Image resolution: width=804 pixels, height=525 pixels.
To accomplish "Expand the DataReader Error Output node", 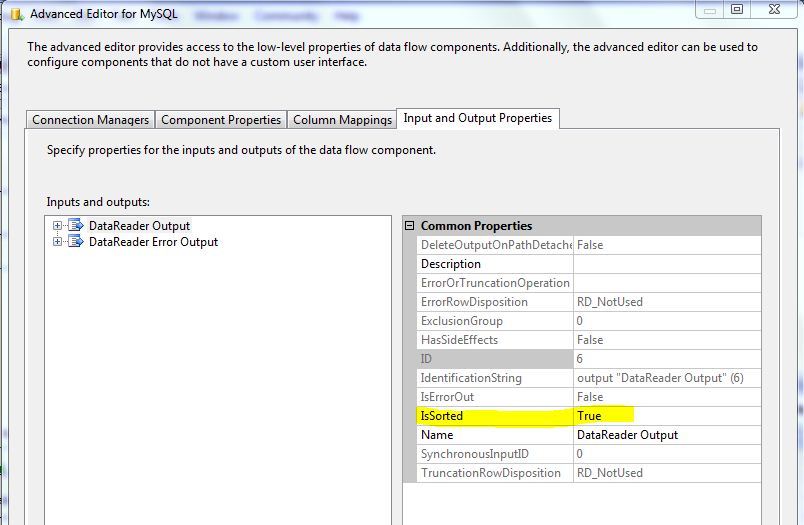I will tap(57, 241).
